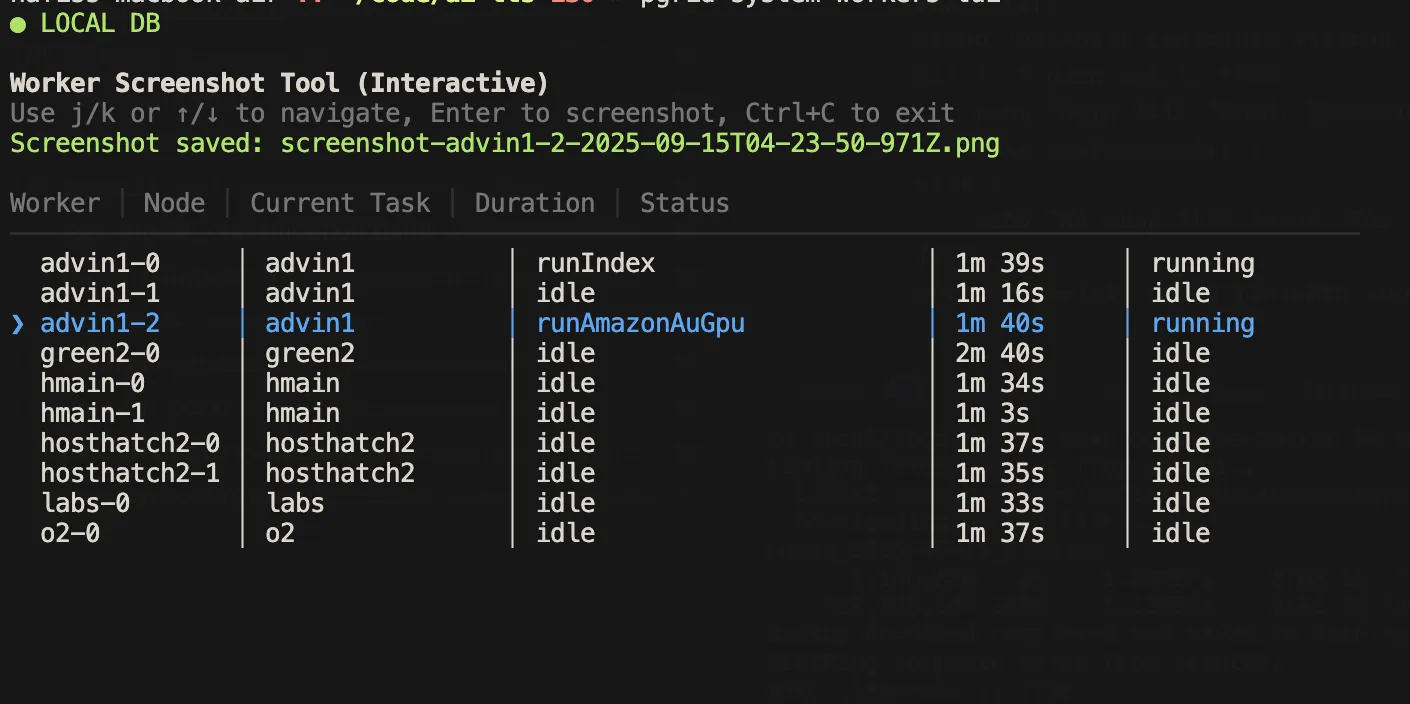1410x704 pixels.
Task: Click the Duration column header
Action: pos(534,202)
